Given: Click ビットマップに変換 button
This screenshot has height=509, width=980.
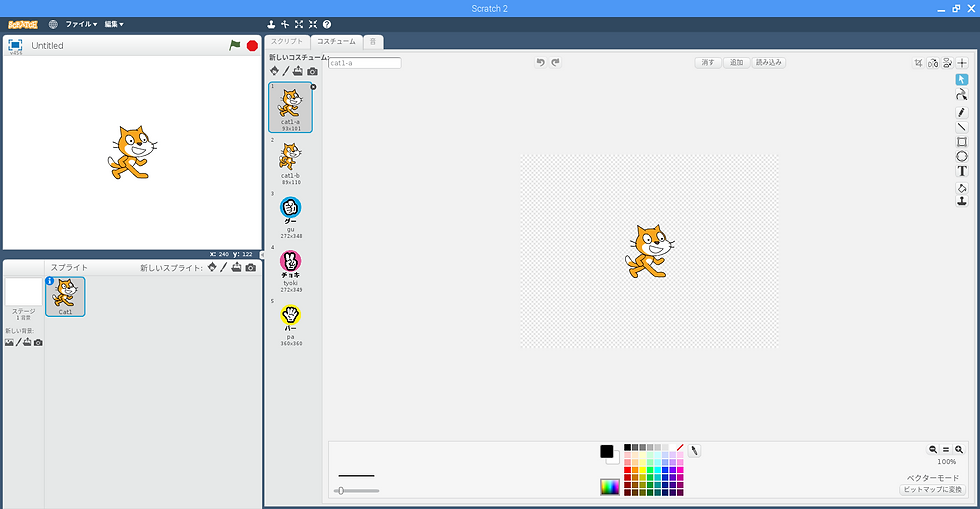Looking at the screenshot, I should [932, 490].
